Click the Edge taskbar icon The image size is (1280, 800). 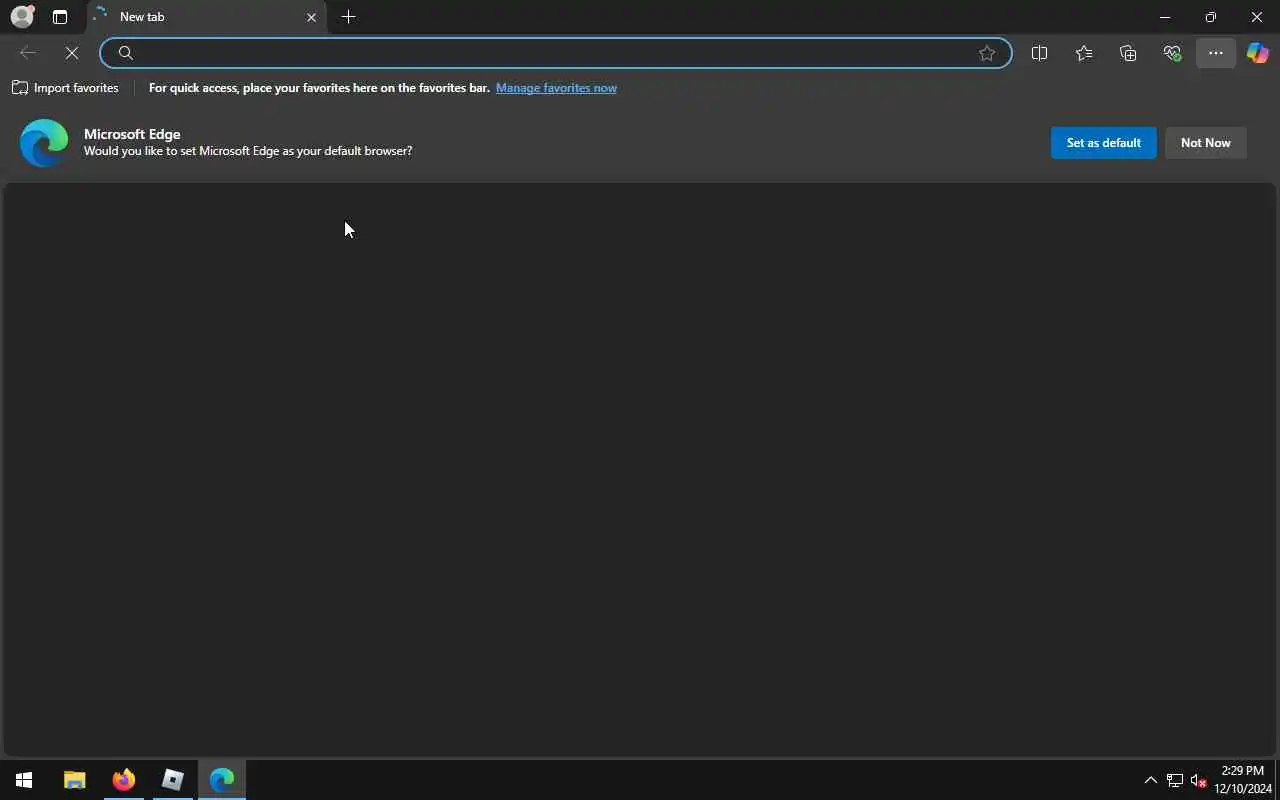[x=222, y=780]
